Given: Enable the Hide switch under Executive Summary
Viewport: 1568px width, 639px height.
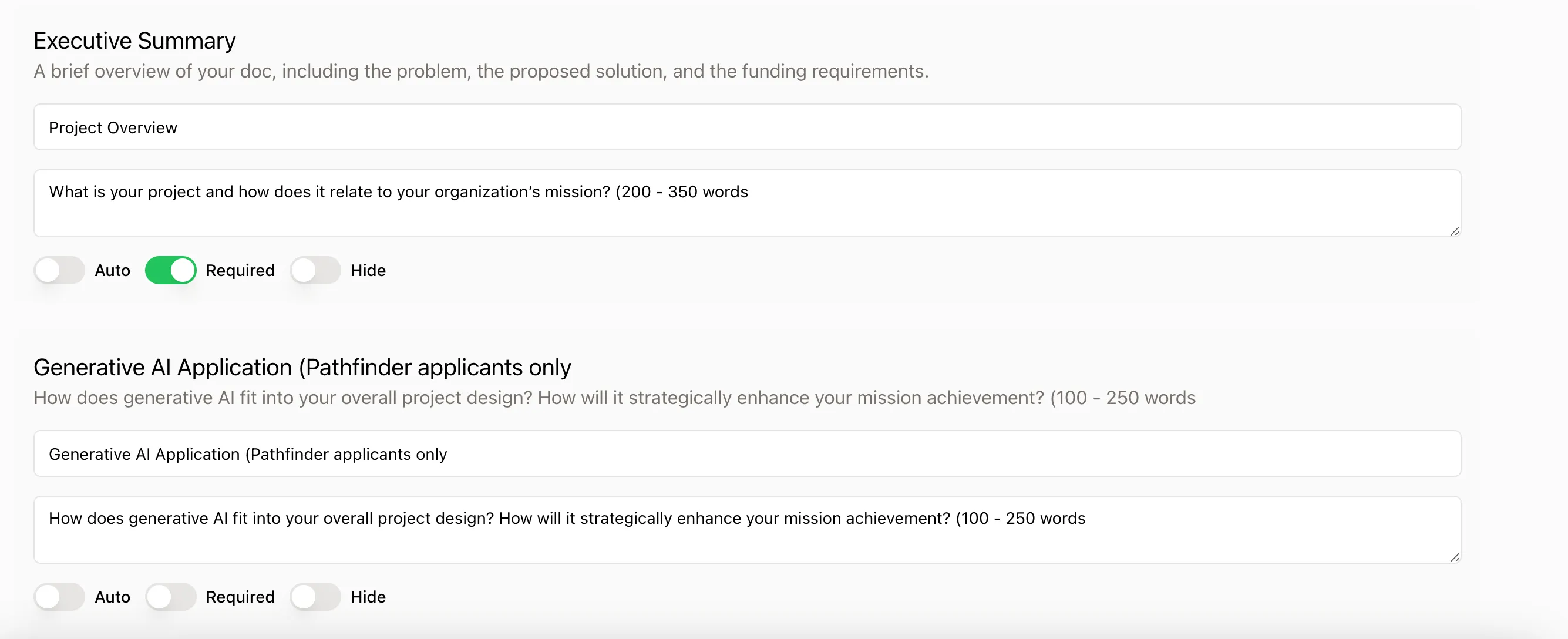Looking at the screenshot, I should [x=315, y=270].
